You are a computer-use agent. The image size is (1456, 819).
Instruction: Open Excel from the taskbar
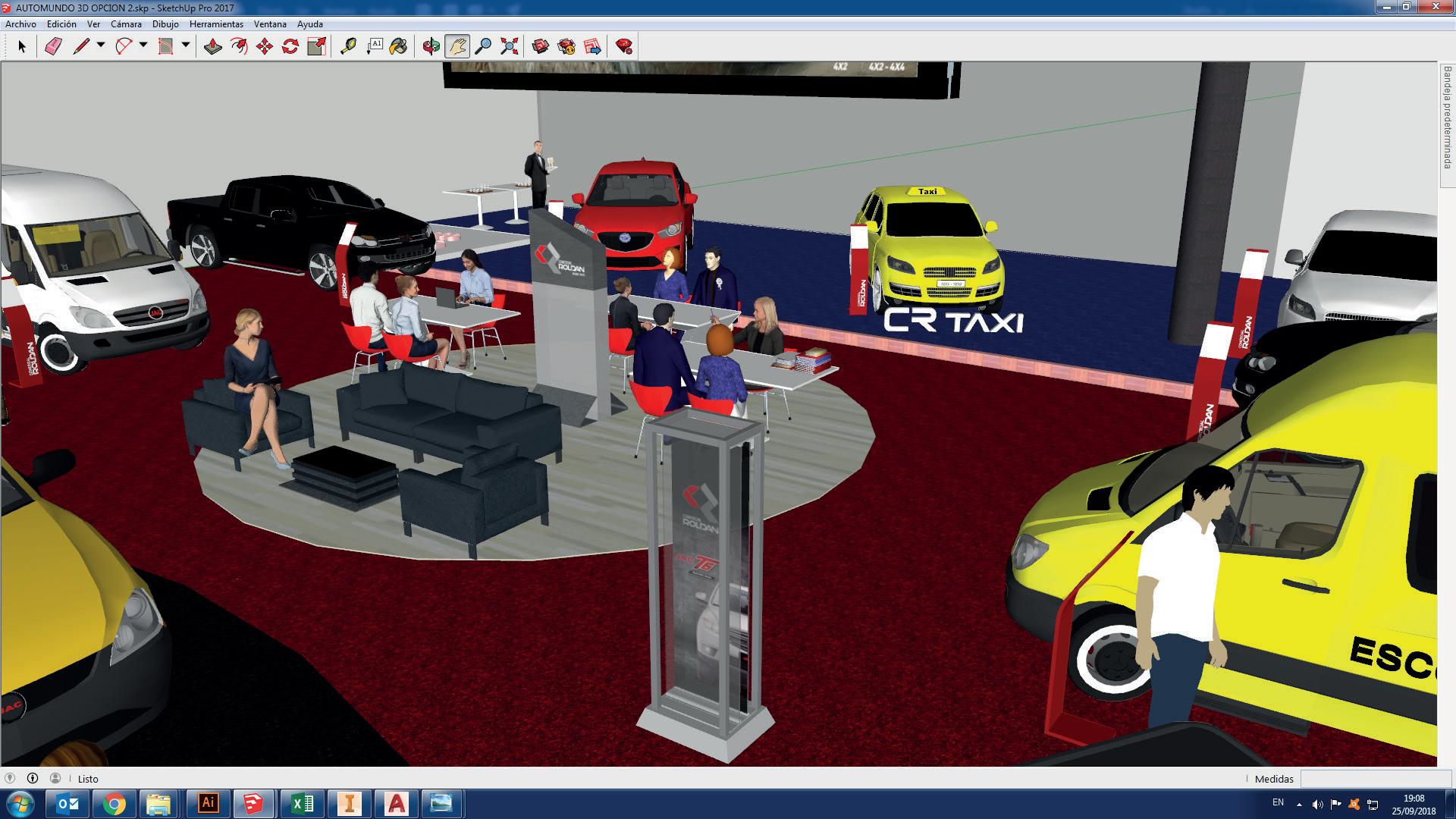tap(302, 803)
